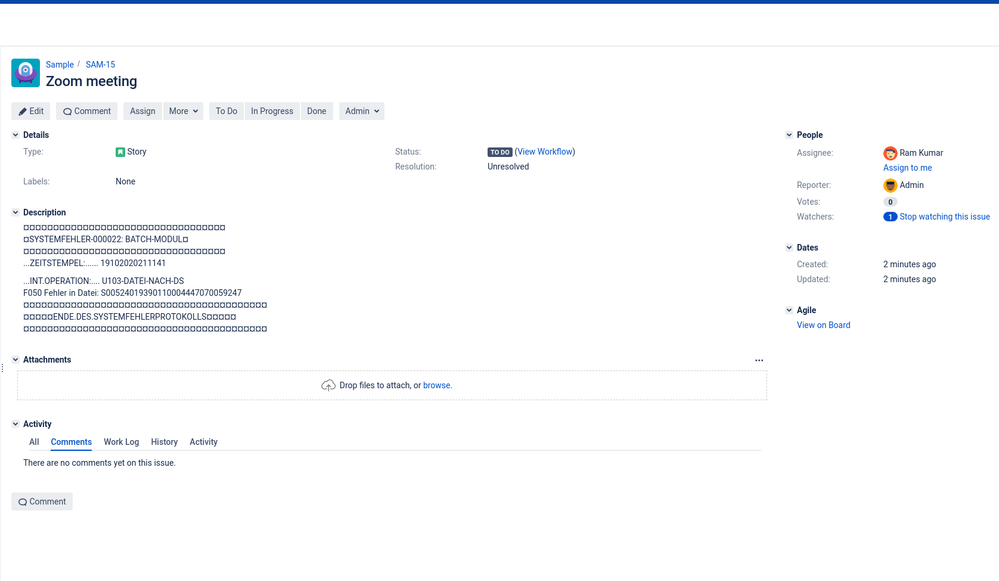Click the Labels value None

pos(126,182)
